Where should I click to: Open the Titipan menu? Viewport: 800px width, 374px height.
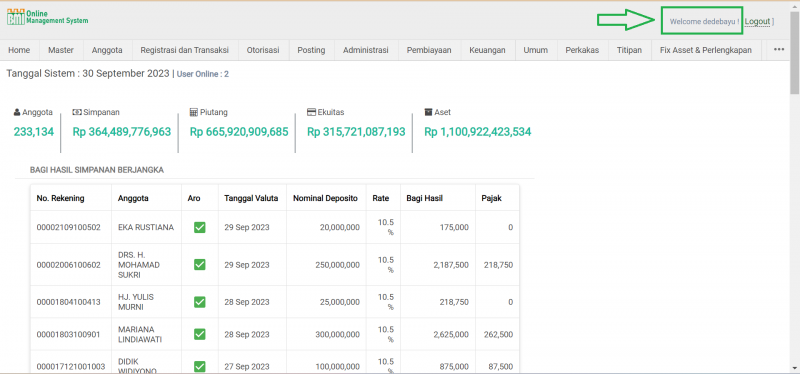(630, 50)
